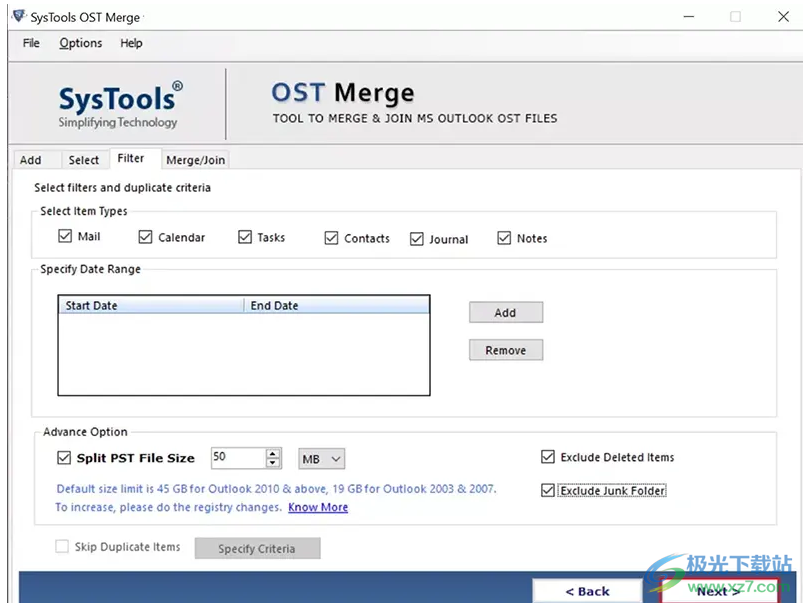Click the OST Merge banner title
The height and width of the screenshot is (603, 803).
click(x=342, y=92)
